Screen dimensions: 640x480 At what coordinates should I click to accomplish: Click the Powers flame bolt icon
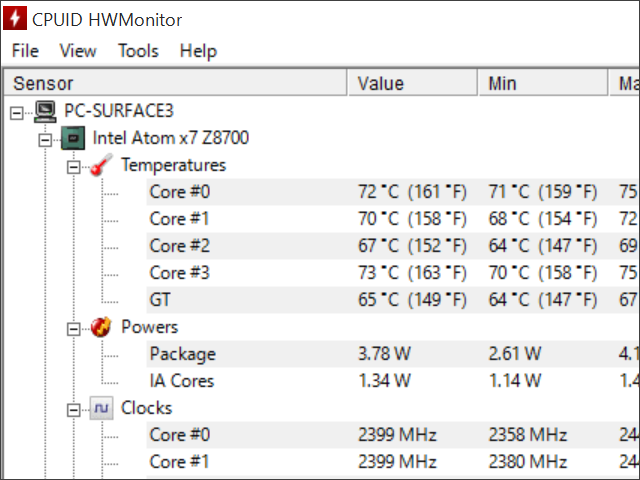pos(101,327)
